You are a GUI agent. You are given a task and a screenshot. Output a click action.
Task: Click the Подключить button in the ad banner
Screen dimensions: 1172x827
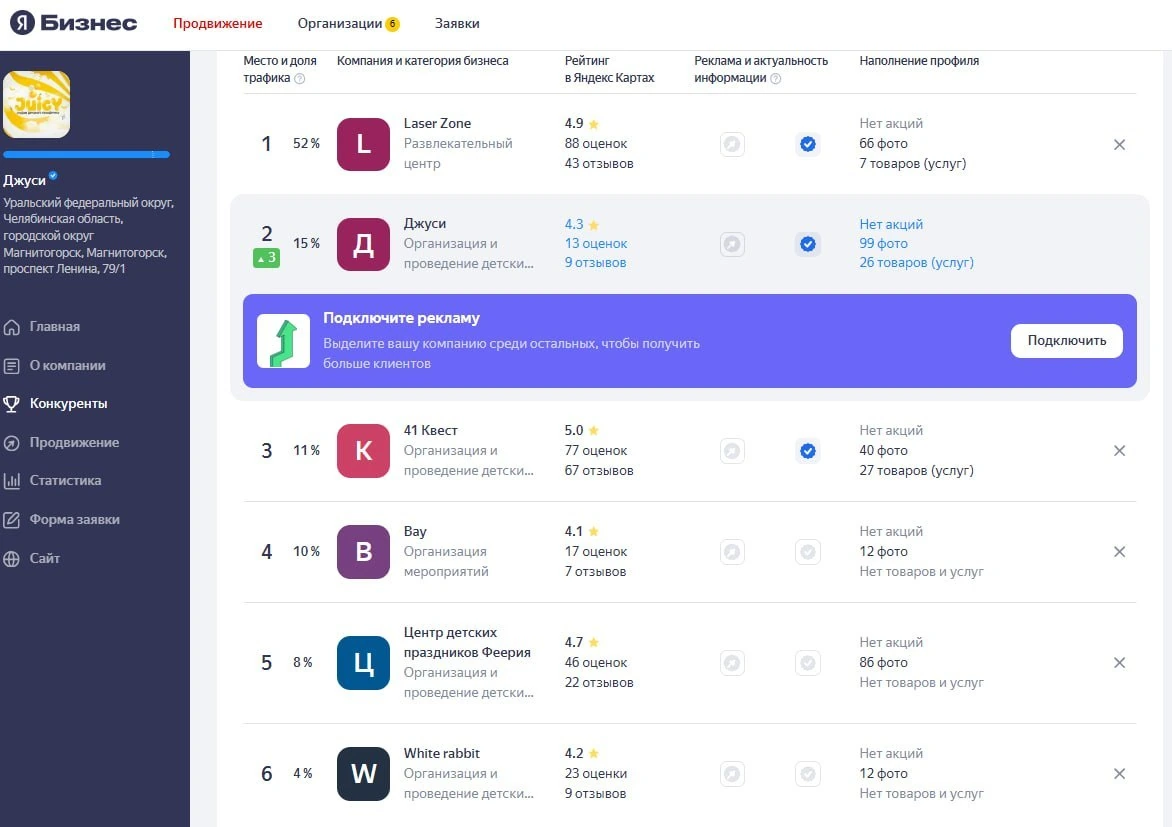click(x=1067, y=341)
